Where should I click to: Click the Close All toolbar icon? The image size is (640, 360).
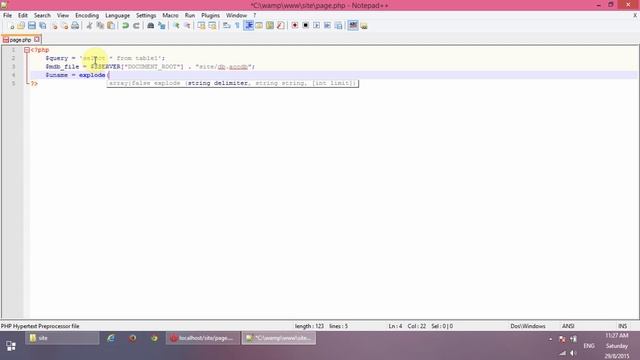pyautogui.click(x=64, y=26)
